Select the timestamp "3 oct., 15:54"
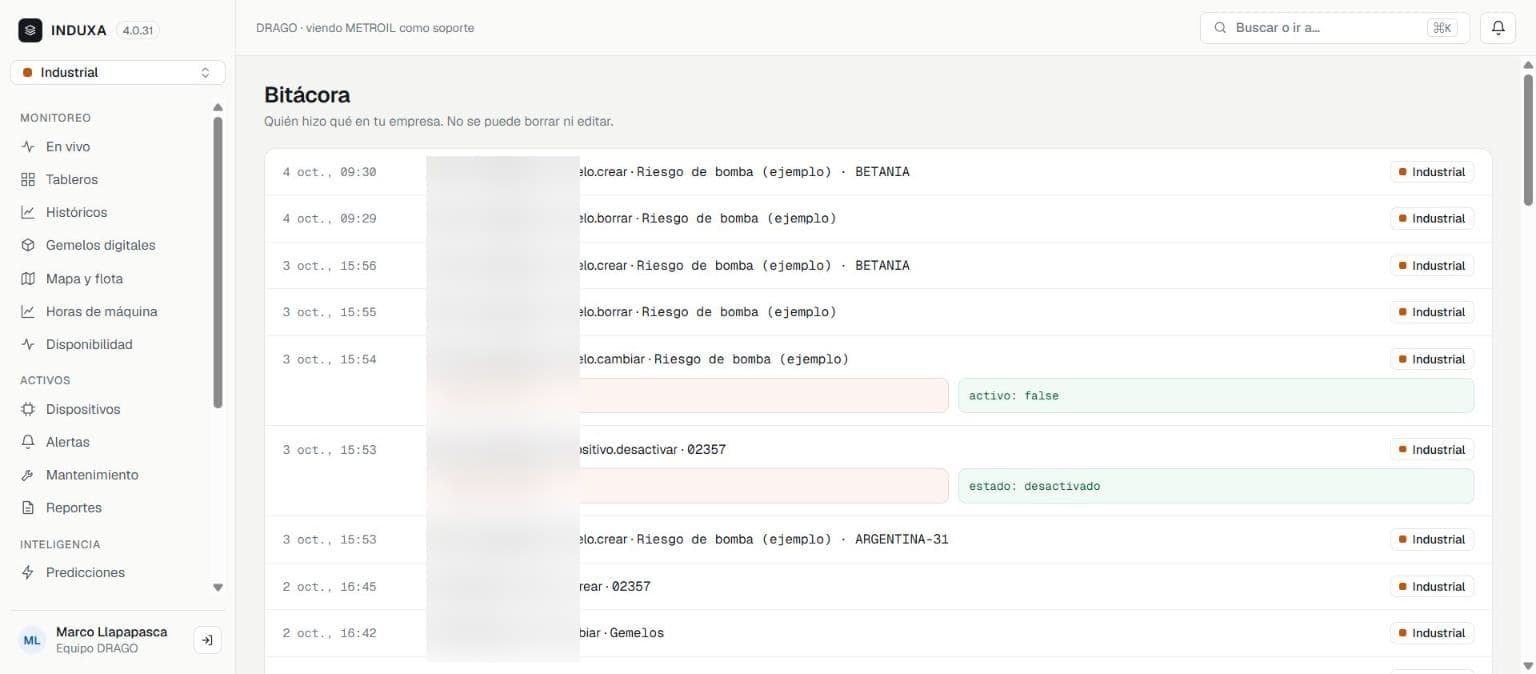 [330, 360]
